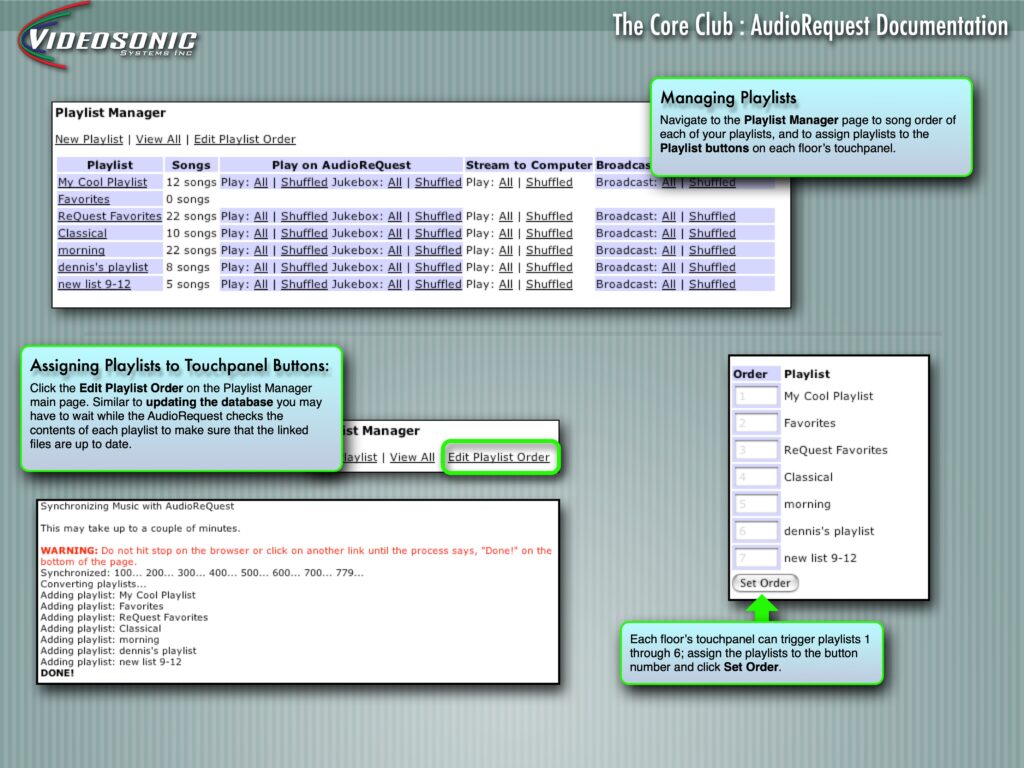Click the Videosonic Systems logo
The width and height of the screenshot is (1024, 768).
108,40
